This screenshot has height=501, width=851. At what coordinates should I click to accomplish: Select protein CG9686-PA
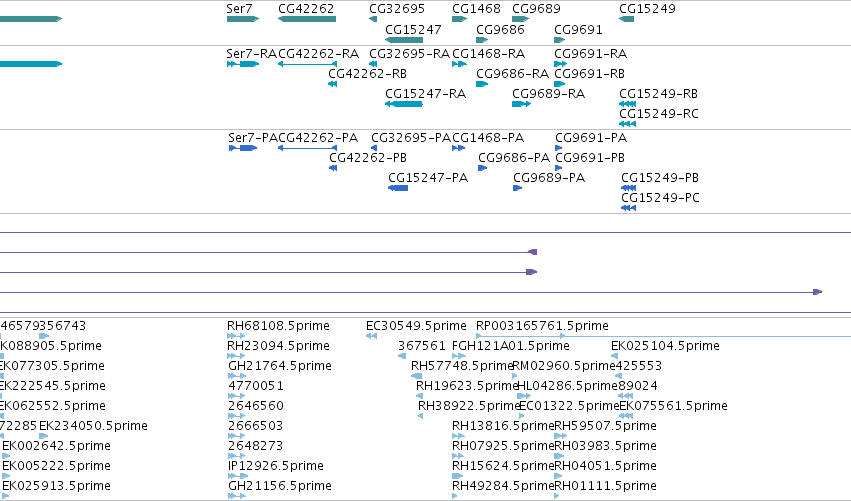[x=514, y=158]
